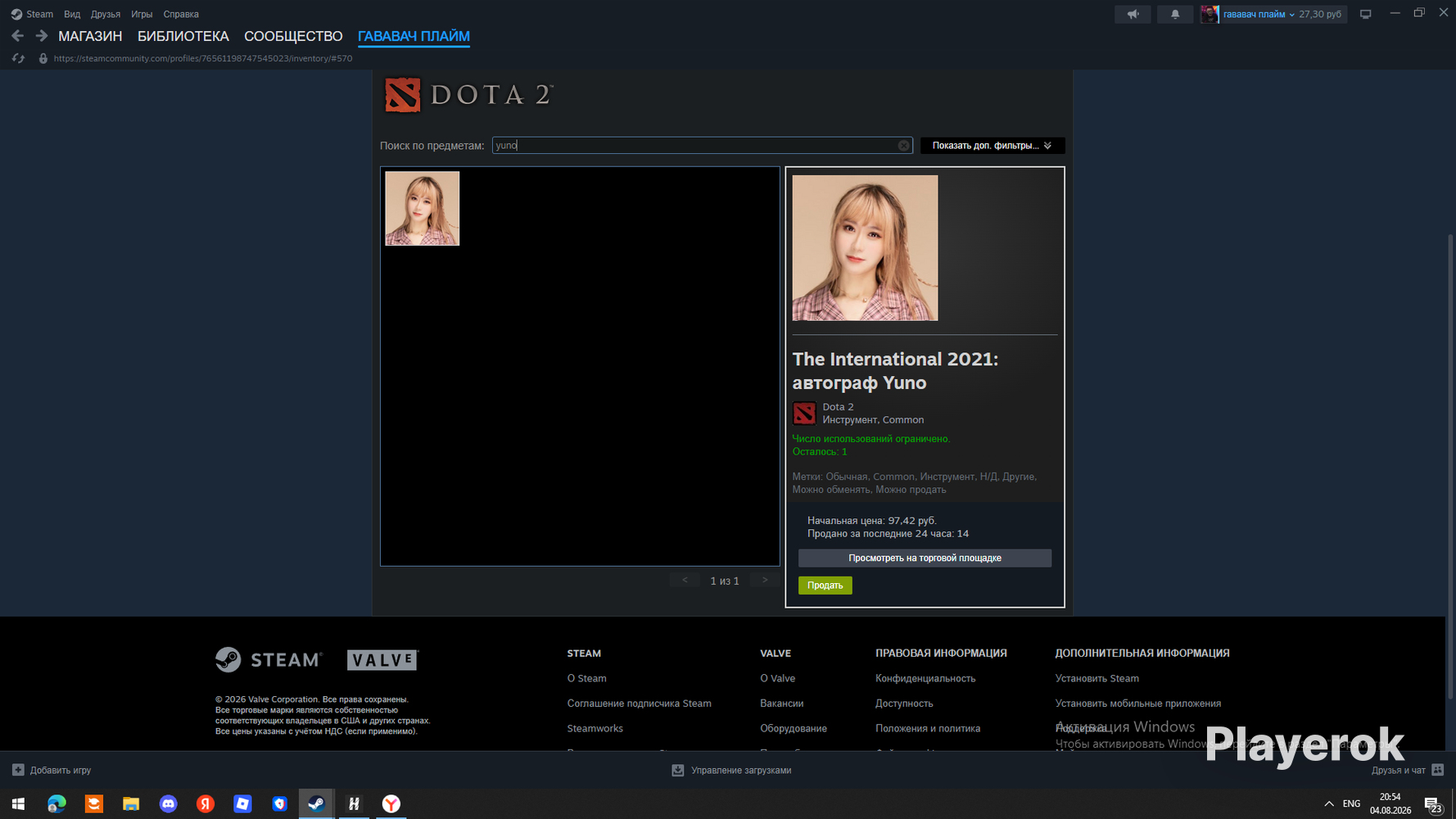Image resolution: width=1456 pixels, height=819 pixels.
Task: Go to the СООБЩЕСТВО tab
Action: pos(293,36)
